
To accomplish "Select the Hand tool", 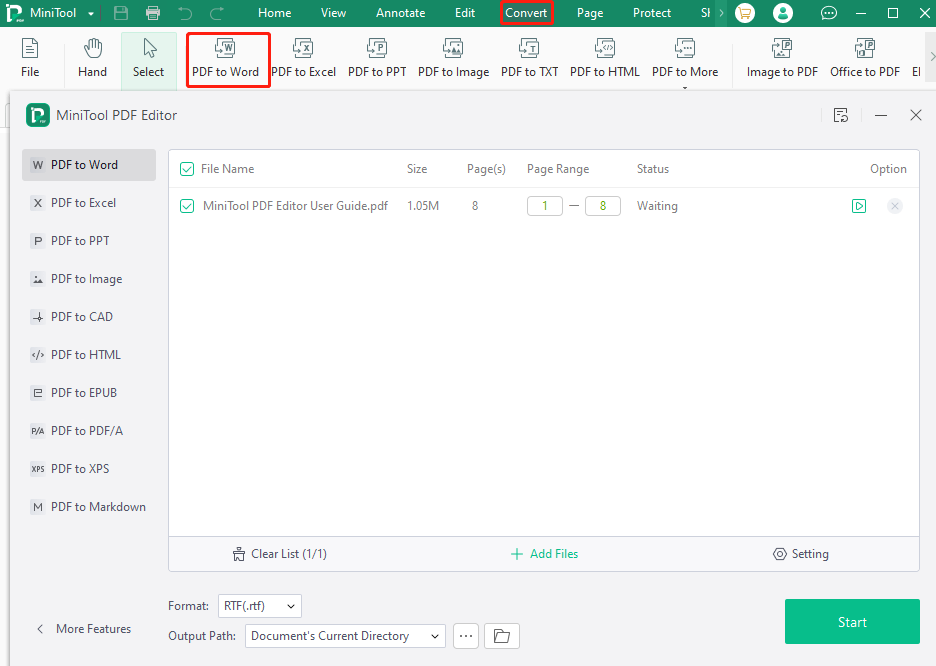I will [x=92, y=58].
